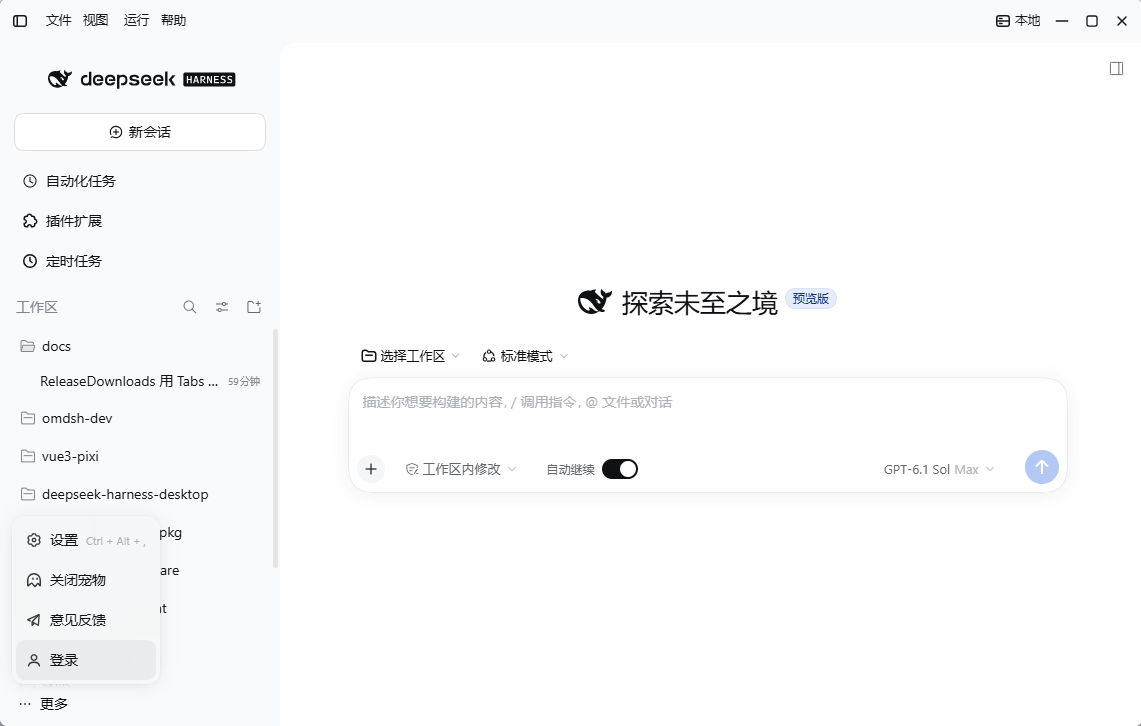Search workspaces with magnifier icon

pos(190,307)
